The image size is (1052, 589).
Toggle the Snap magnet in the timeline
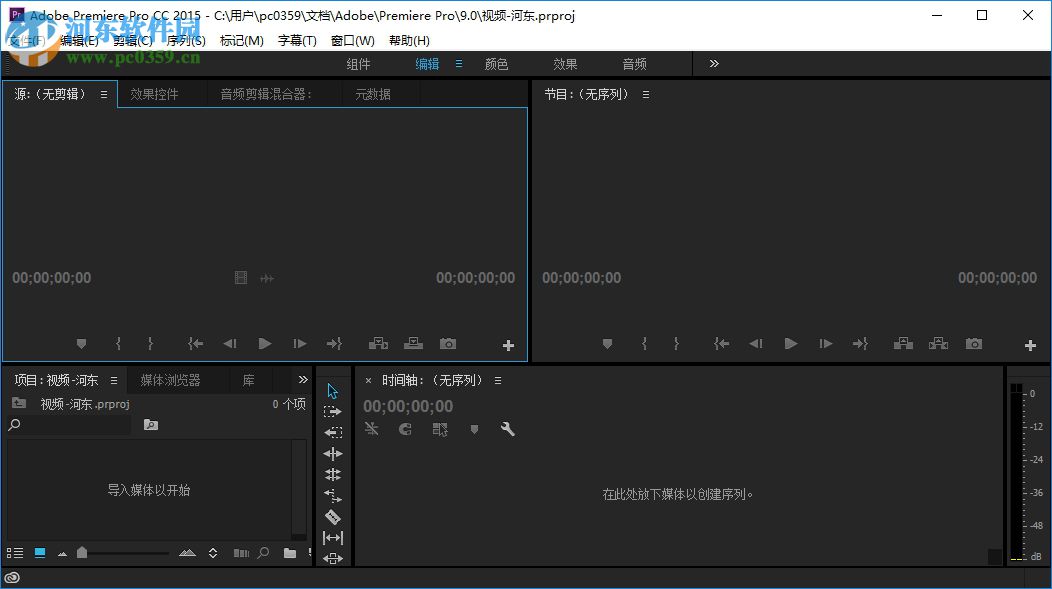coord(405,429)
